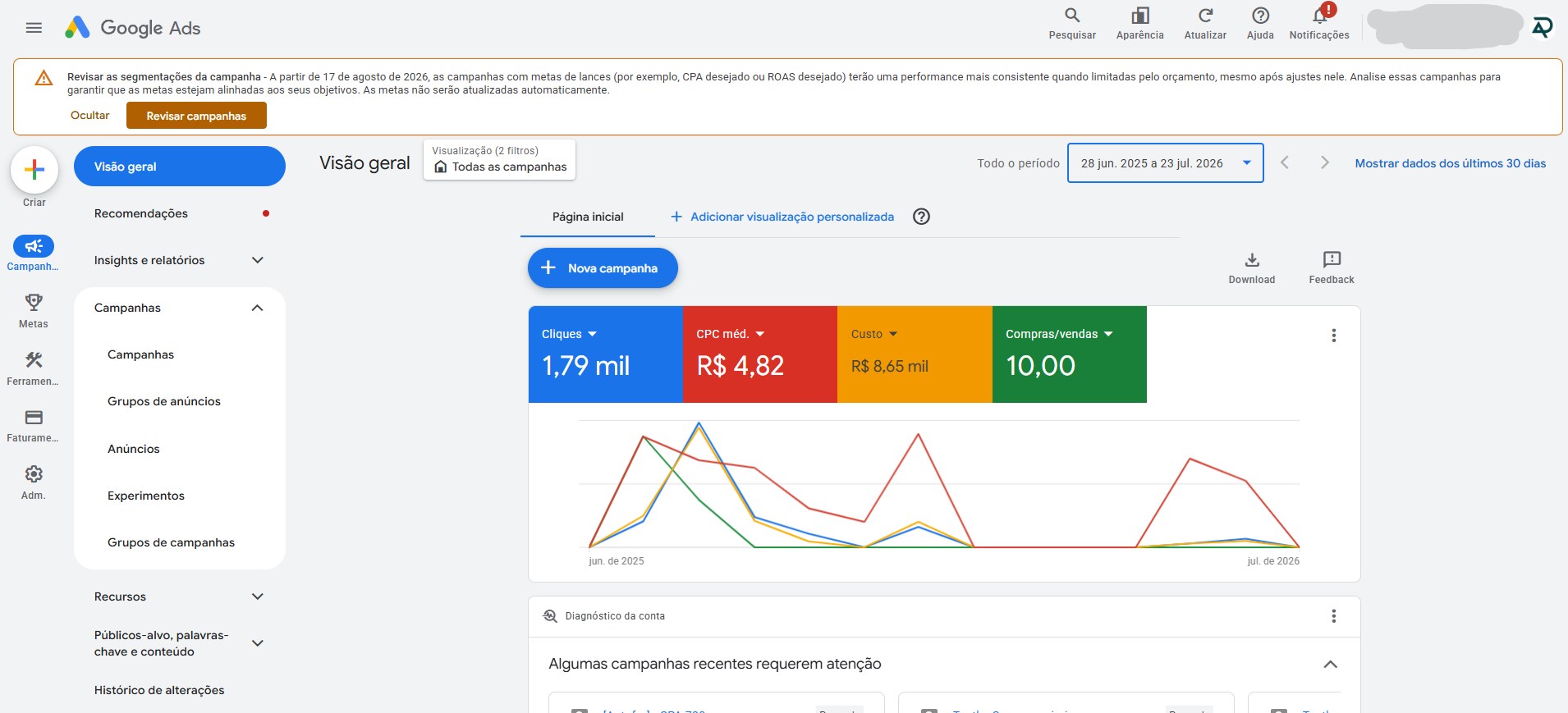Click 'Algumas campanhas recentes requerem atenção' heading
1568x713 pixels.
coord(715,664)
